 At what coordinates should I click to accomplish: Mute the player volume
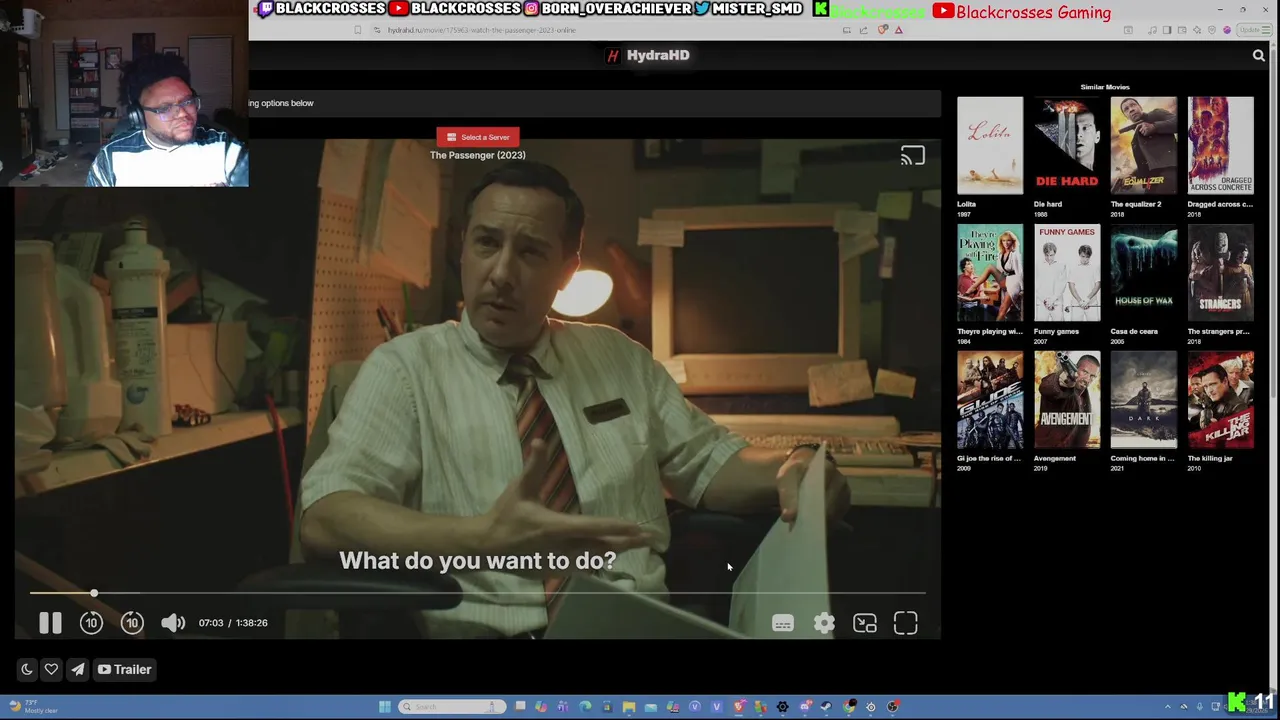click(173, 623)
